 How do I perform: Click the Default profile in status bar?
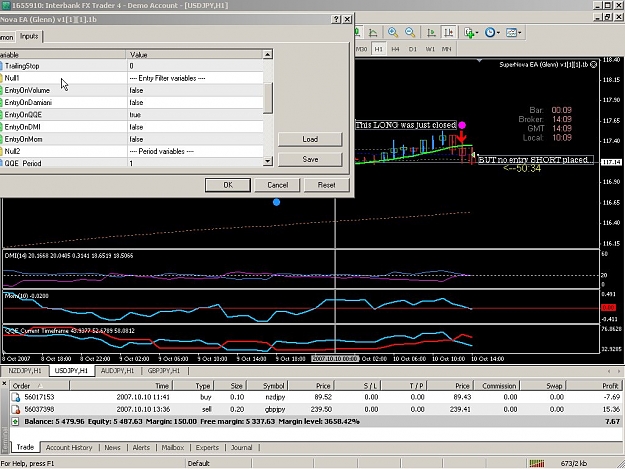pos(198,463)
